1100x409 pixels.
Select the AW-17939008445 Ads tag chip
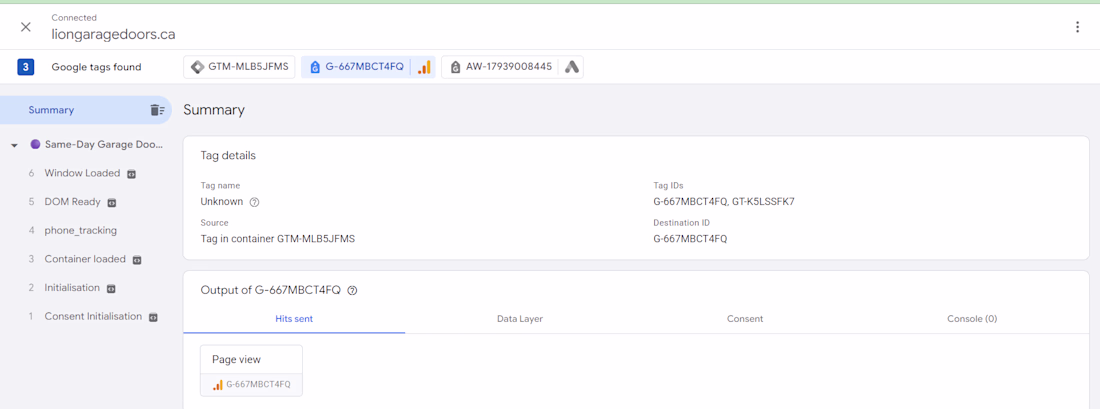[512, 67]
